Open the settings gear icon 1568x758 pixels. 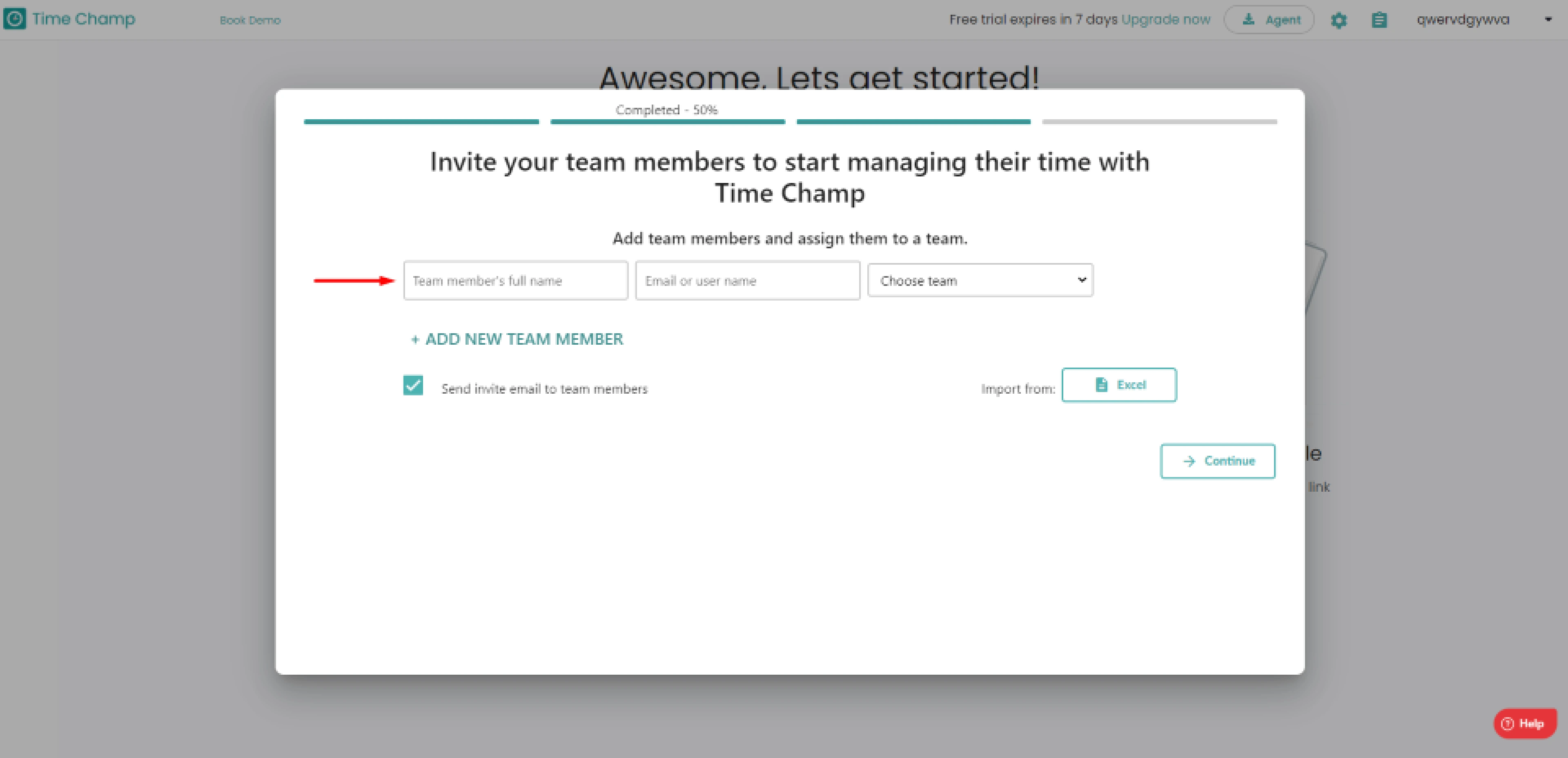[x=1339, y=20]
